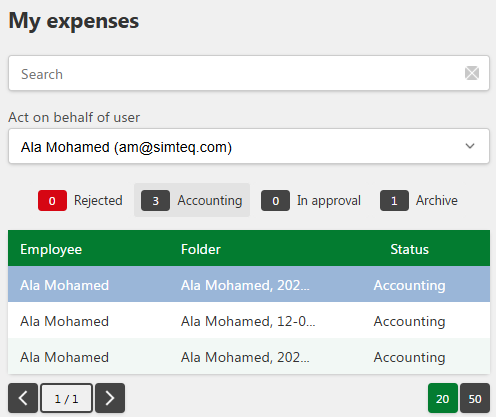This screenshot has width=496, height=417.
Task: Click the Archive count badge showing 1
Action: (x=394, y=201)
